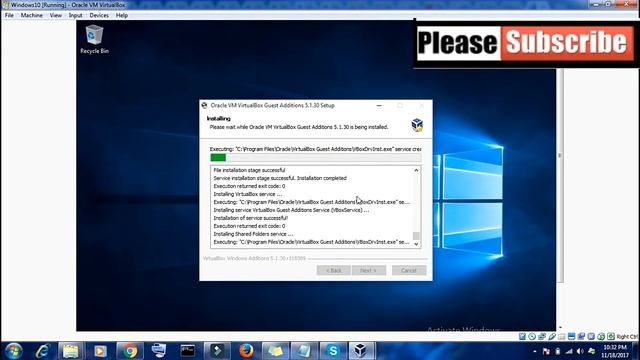Open the View menu
This screenshot has width=640, height=360.
point(56,15)
